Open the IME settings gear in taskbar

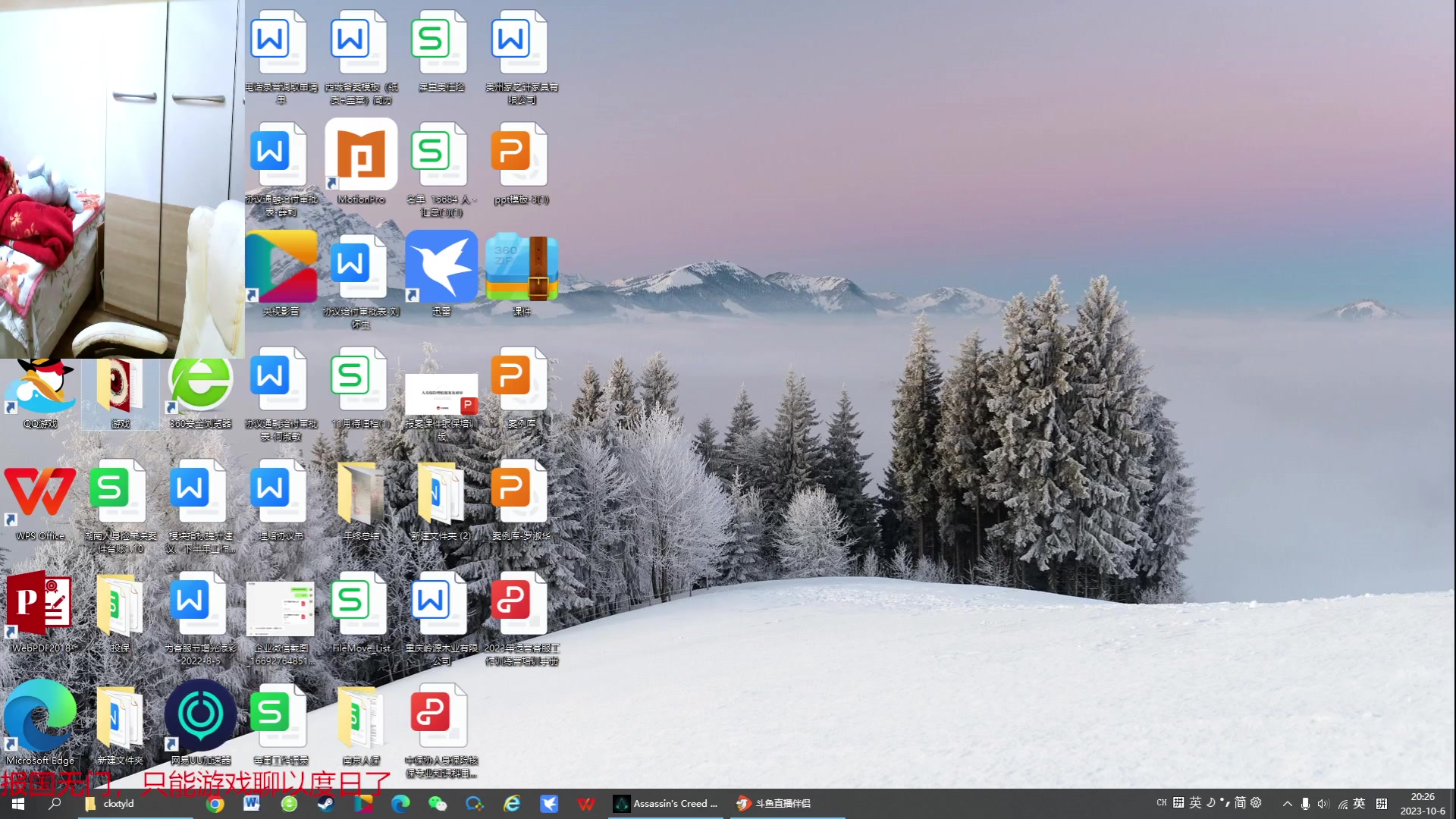tap(1256, 802)
